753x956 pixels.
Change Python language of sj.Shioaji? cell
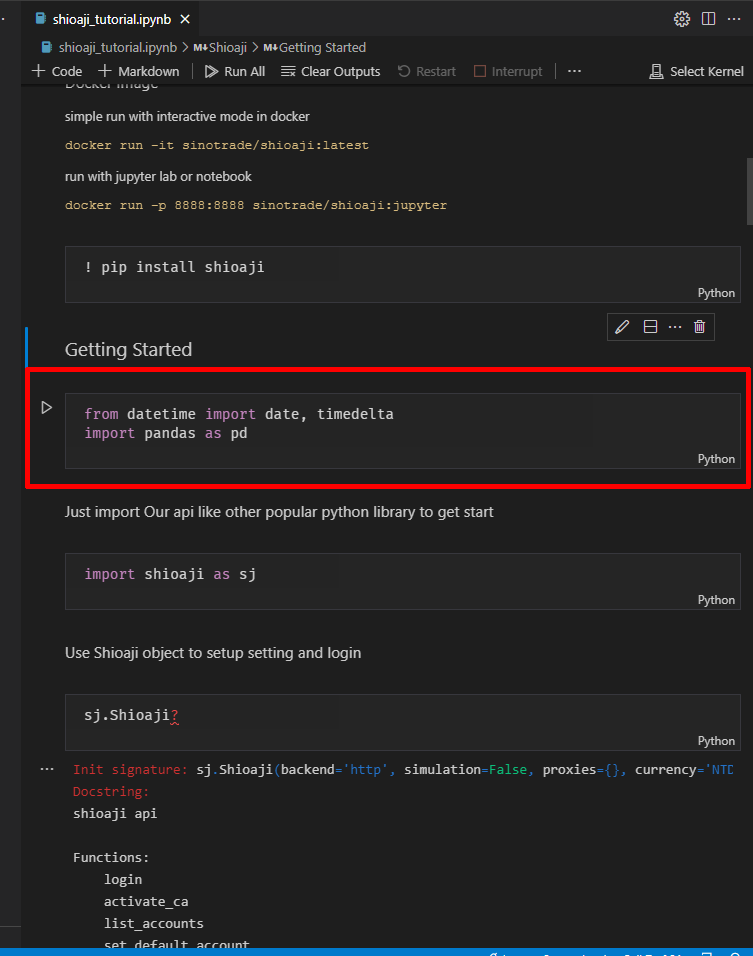point(716,740)
